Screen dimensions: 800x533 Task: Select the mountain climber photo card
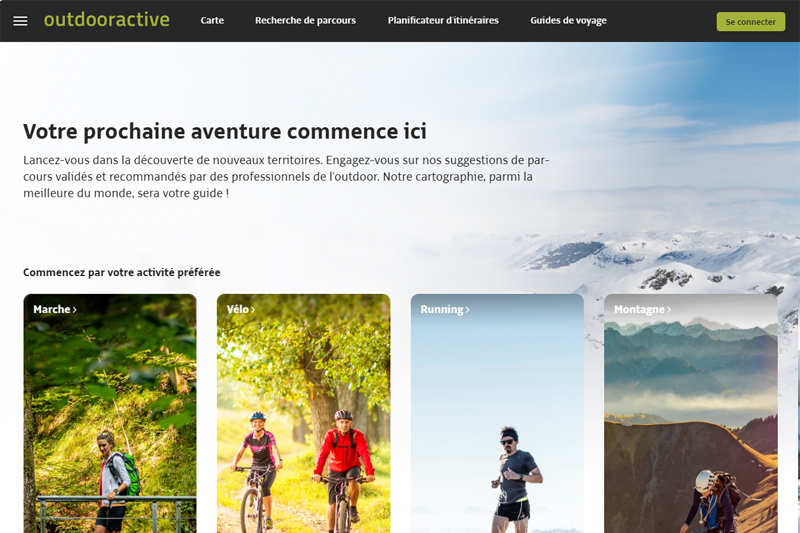pos(691,413)
